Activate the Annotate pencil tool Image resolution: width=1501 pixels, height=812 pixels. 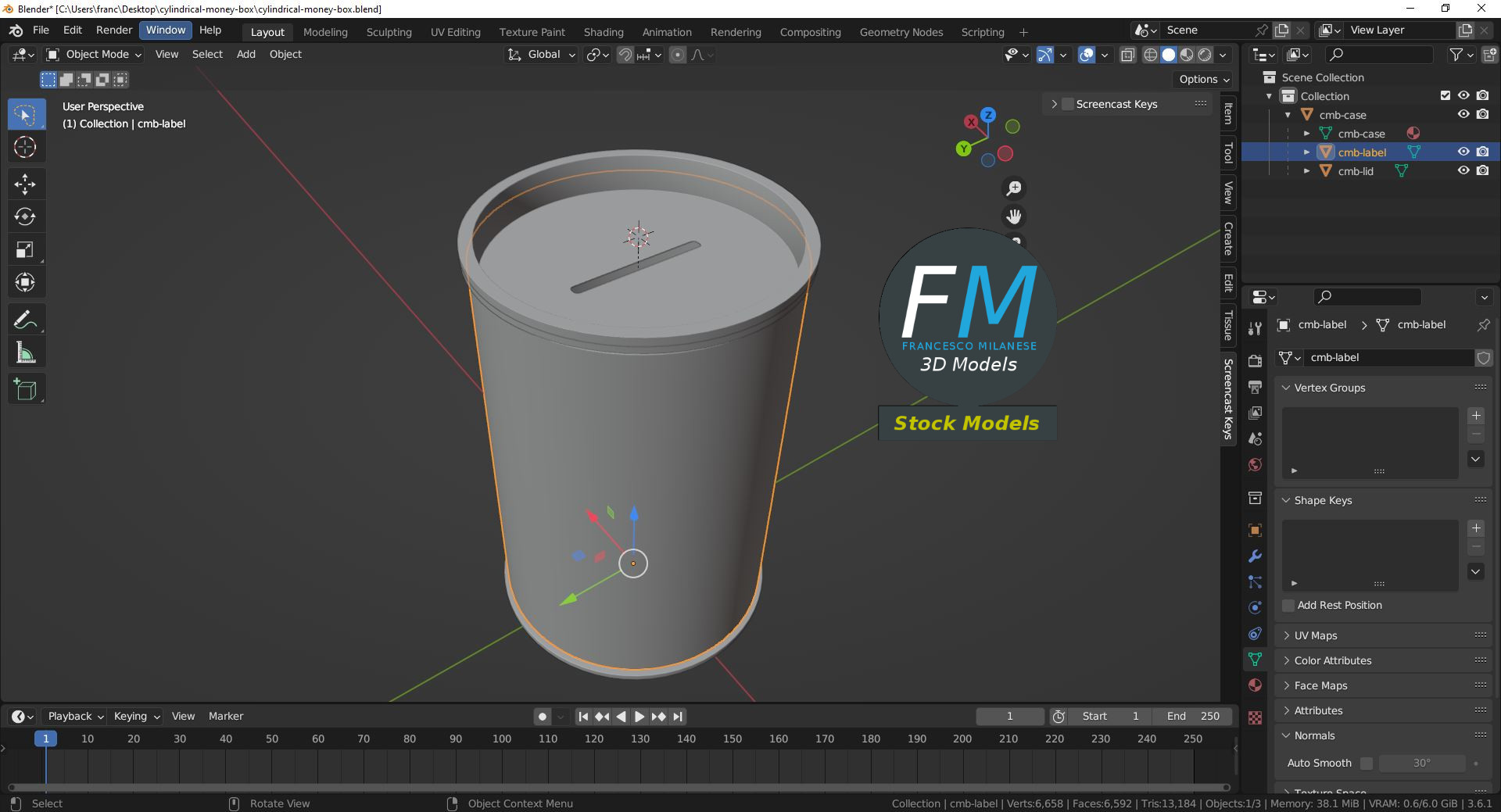pos(25,320)
